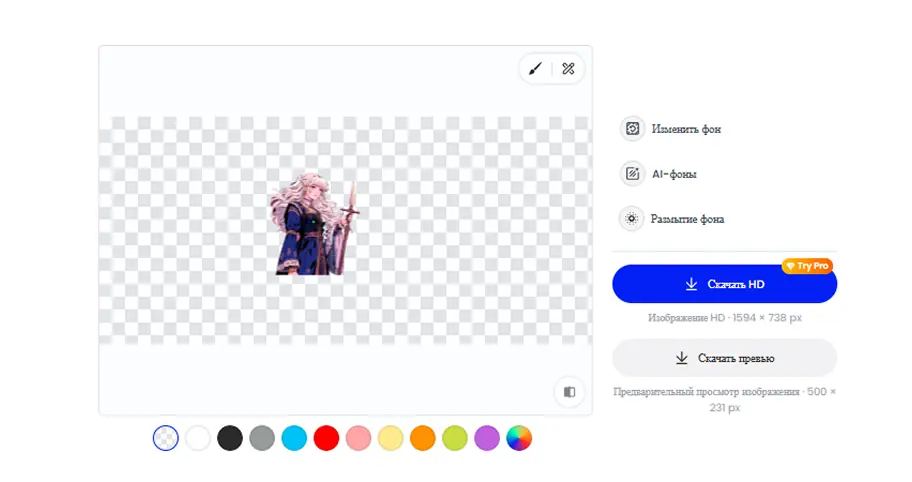Click the Скачать HD button
This screenshot has width=912, height=482.
725,284
